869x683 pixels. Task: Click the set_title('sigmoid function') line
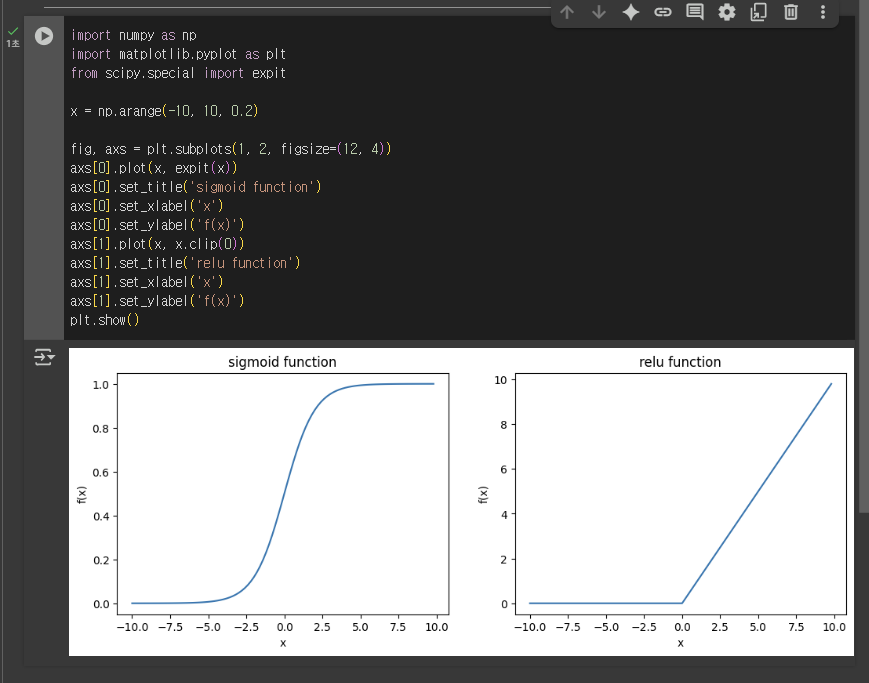(196, 187)
